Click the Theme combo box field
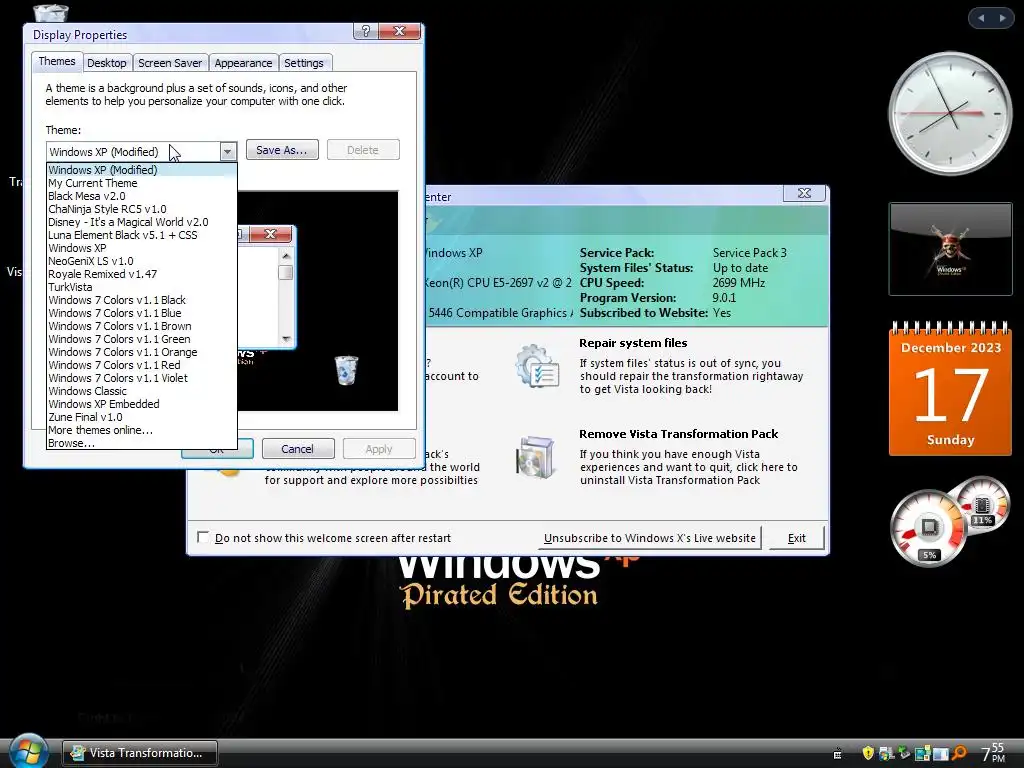 (x=141, y=152)
